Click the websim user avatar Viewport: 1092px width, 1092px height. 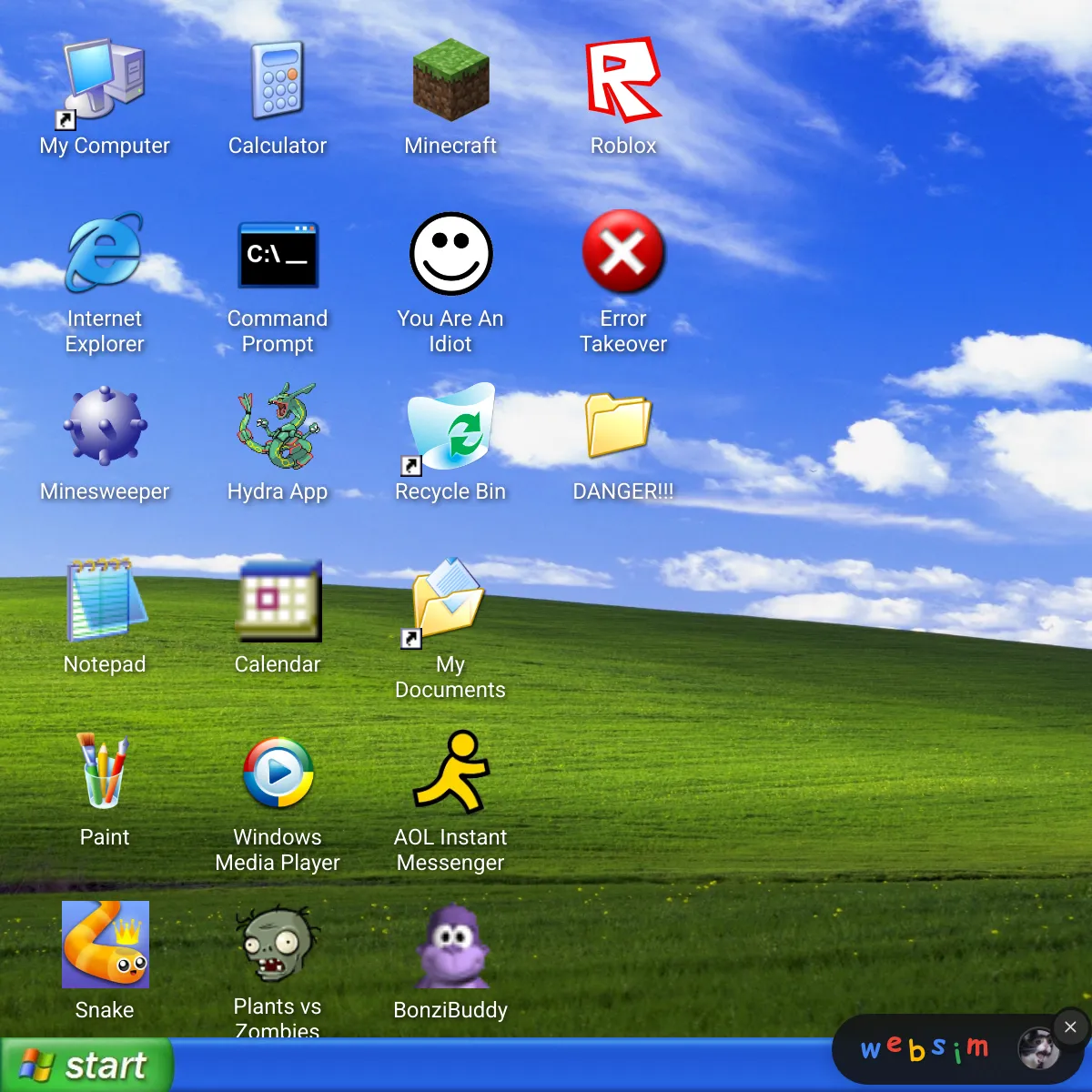(x=1038, y=1049)
